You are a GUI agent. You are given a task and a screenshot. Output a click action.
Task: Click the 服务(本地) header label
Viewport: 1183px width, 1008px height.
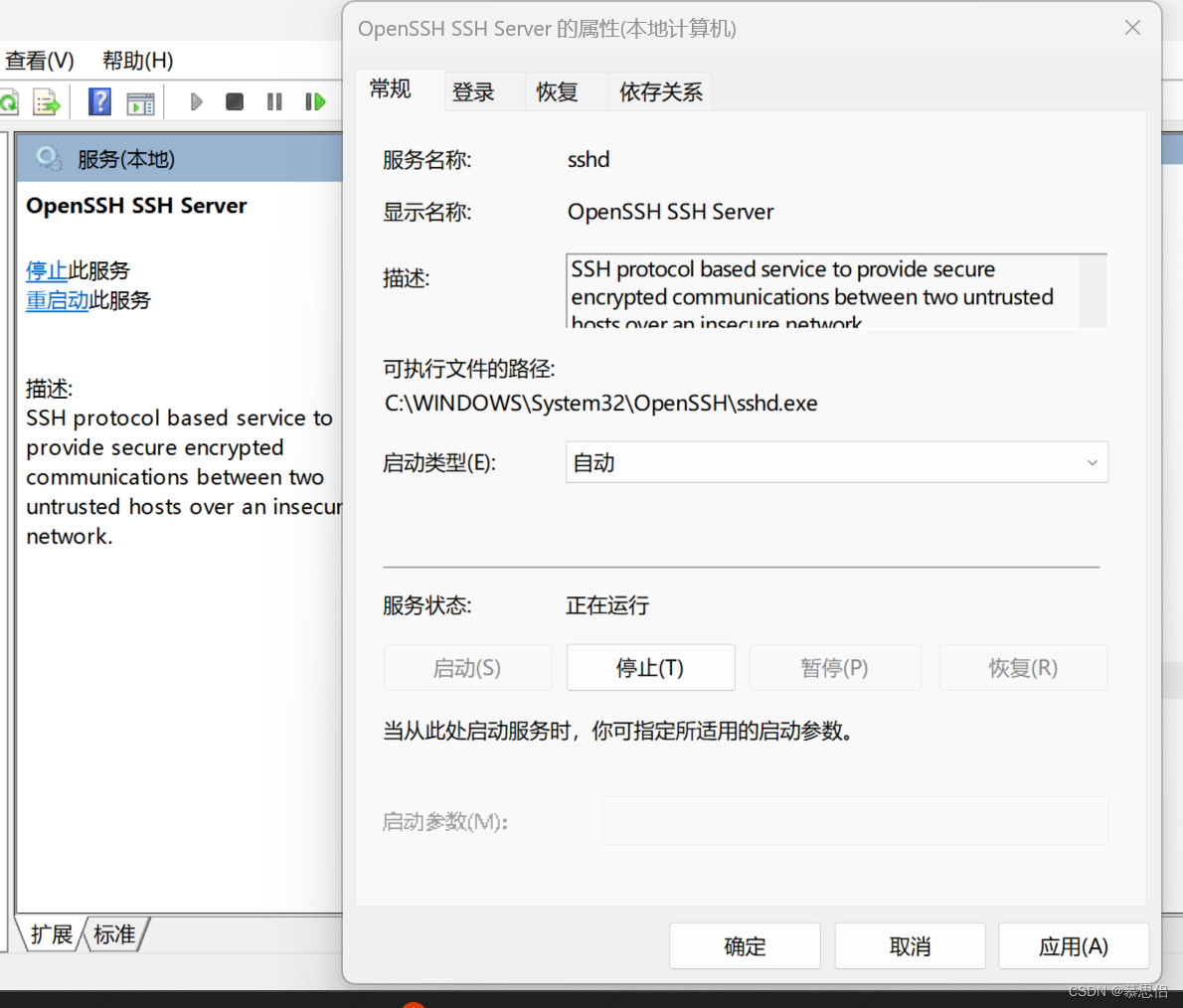(126, 159)
